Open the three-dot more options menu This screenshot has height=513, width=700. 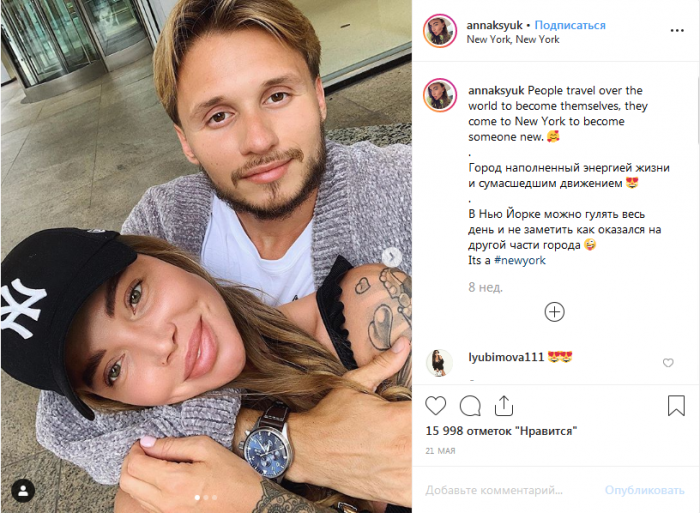point(677,30)
